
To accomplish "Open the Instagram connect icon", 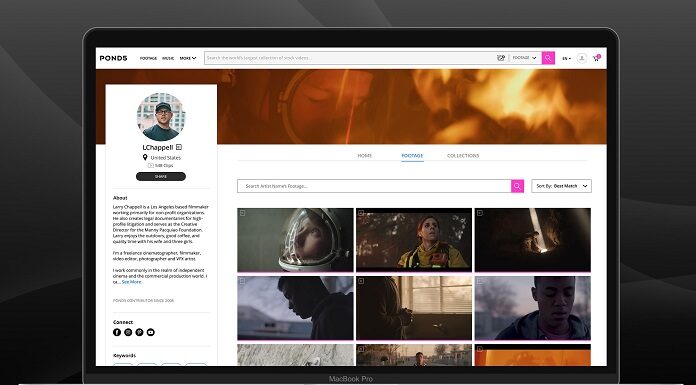I will coord(128,332).
